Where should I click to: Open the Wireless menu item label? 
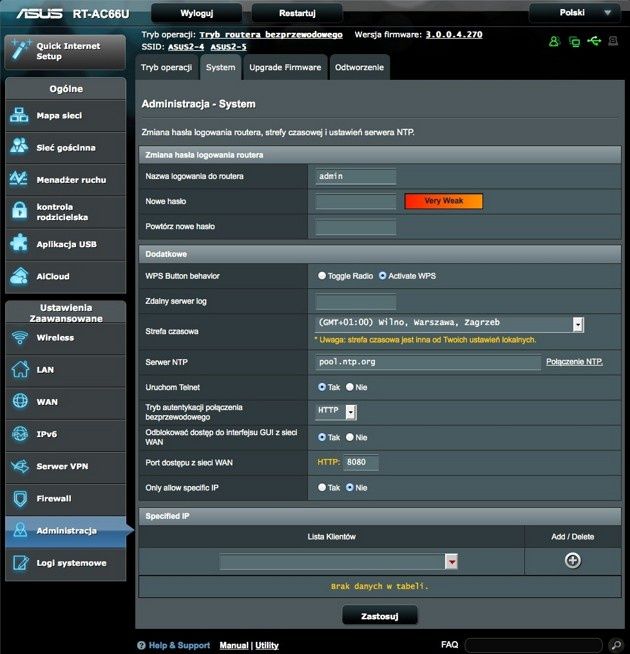pos(55,337)
